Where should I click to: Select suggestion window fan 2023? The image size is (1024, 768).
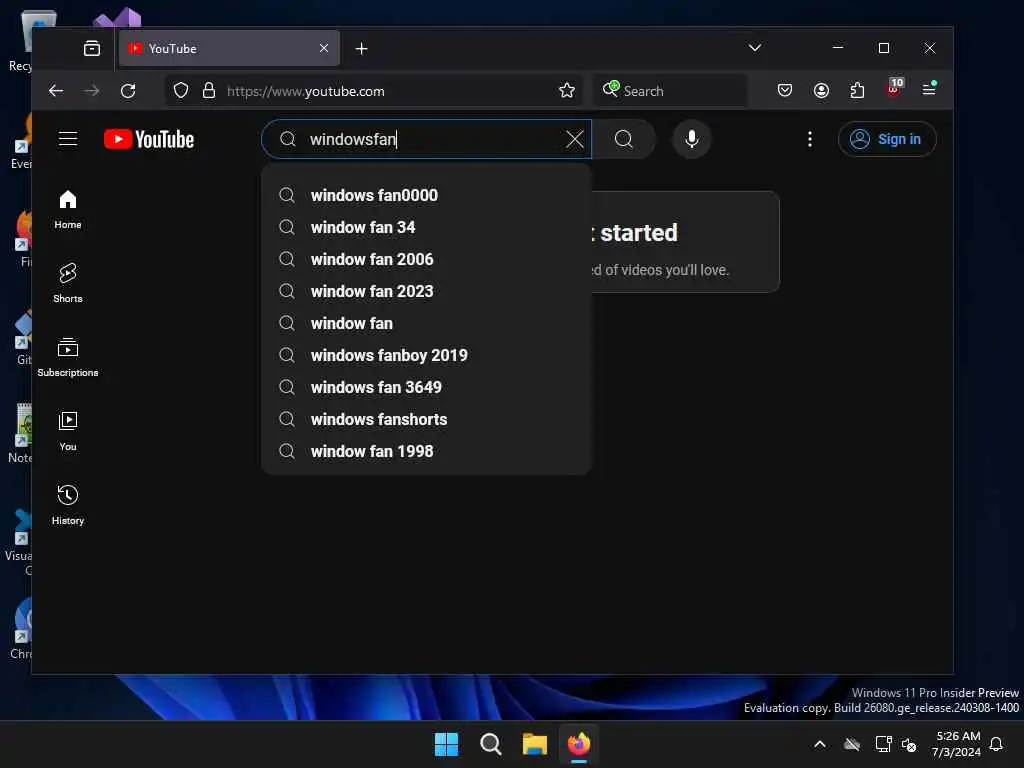click(x=426, y=291)
